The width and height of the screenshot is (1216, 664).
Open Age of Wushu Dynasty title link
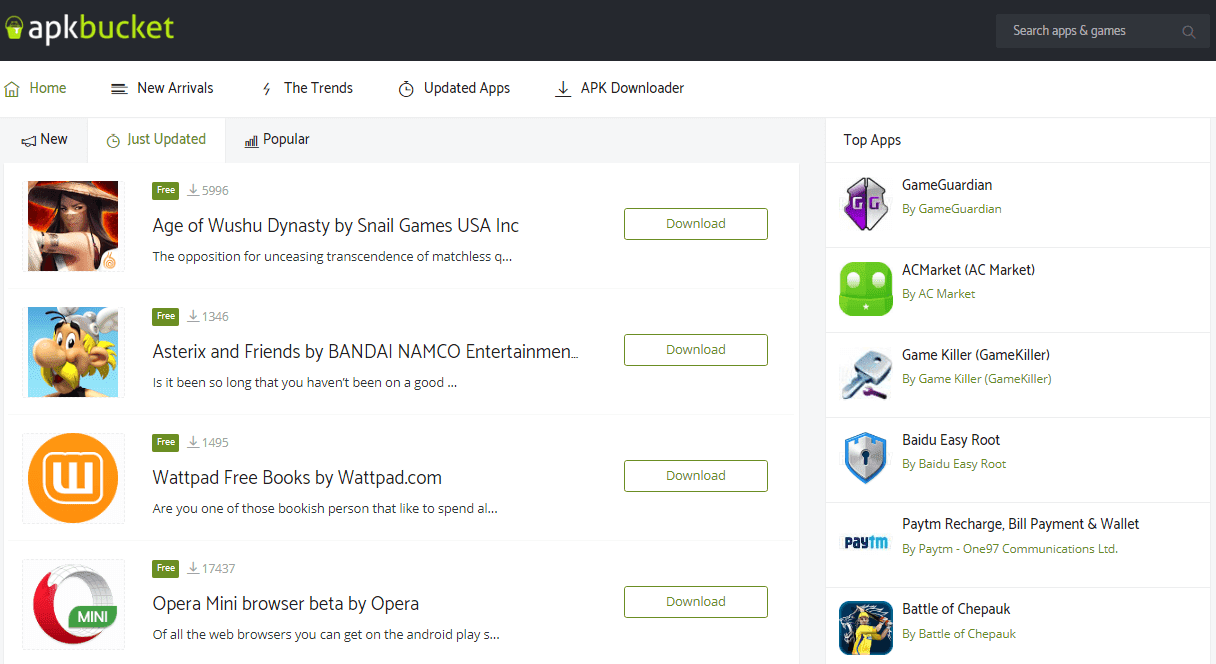coord(336,225)
